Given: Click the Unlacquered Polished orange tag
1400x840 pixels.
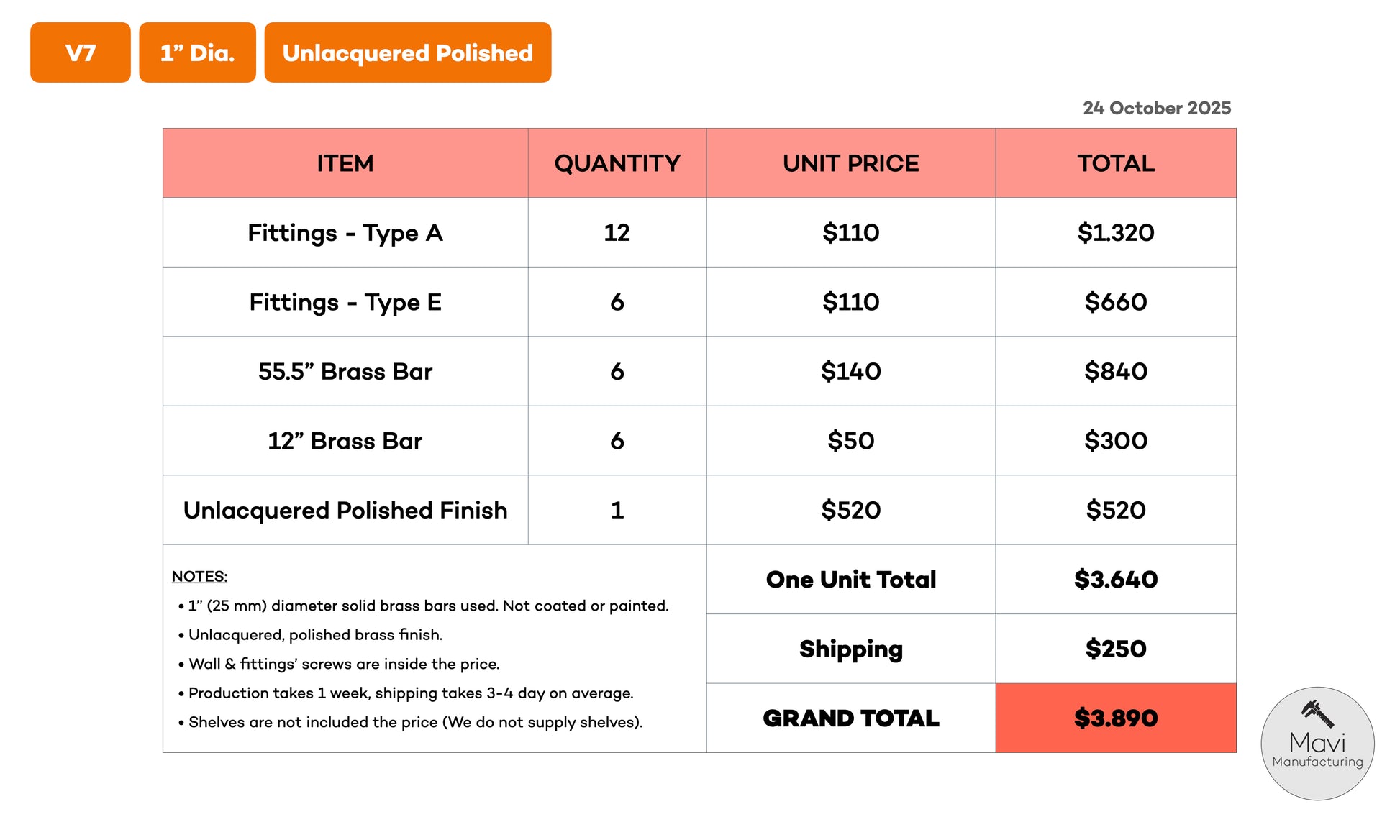Looking at the screenshot, I should [x=407, y=52].
